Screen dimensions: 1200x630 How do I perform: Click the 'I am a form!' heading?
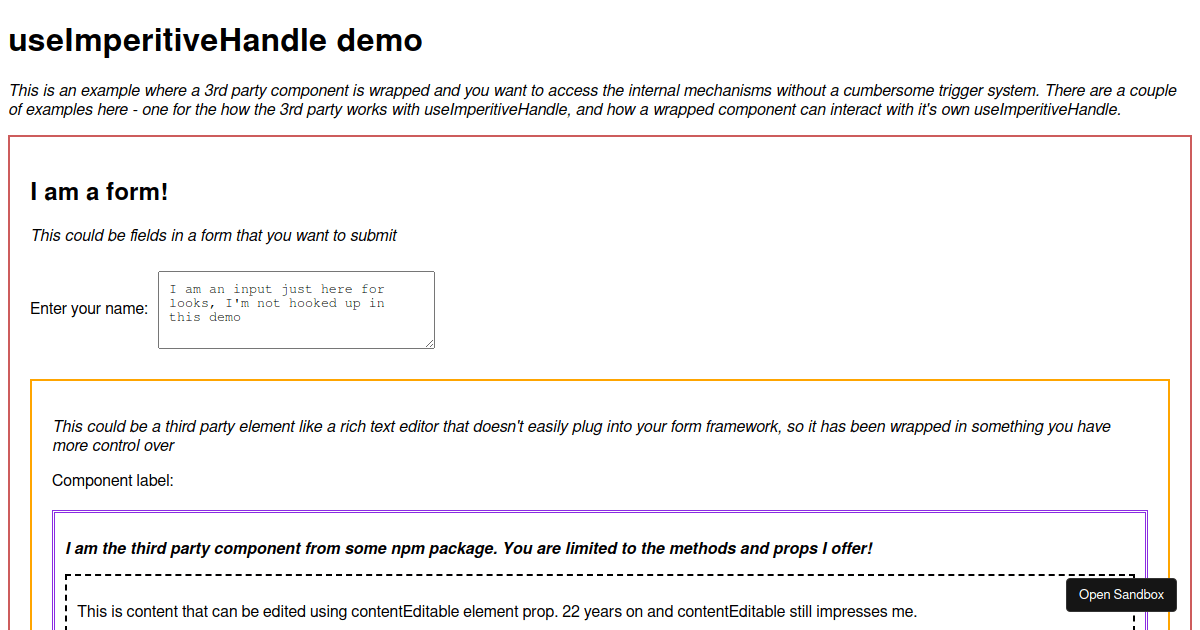[98, 191]
